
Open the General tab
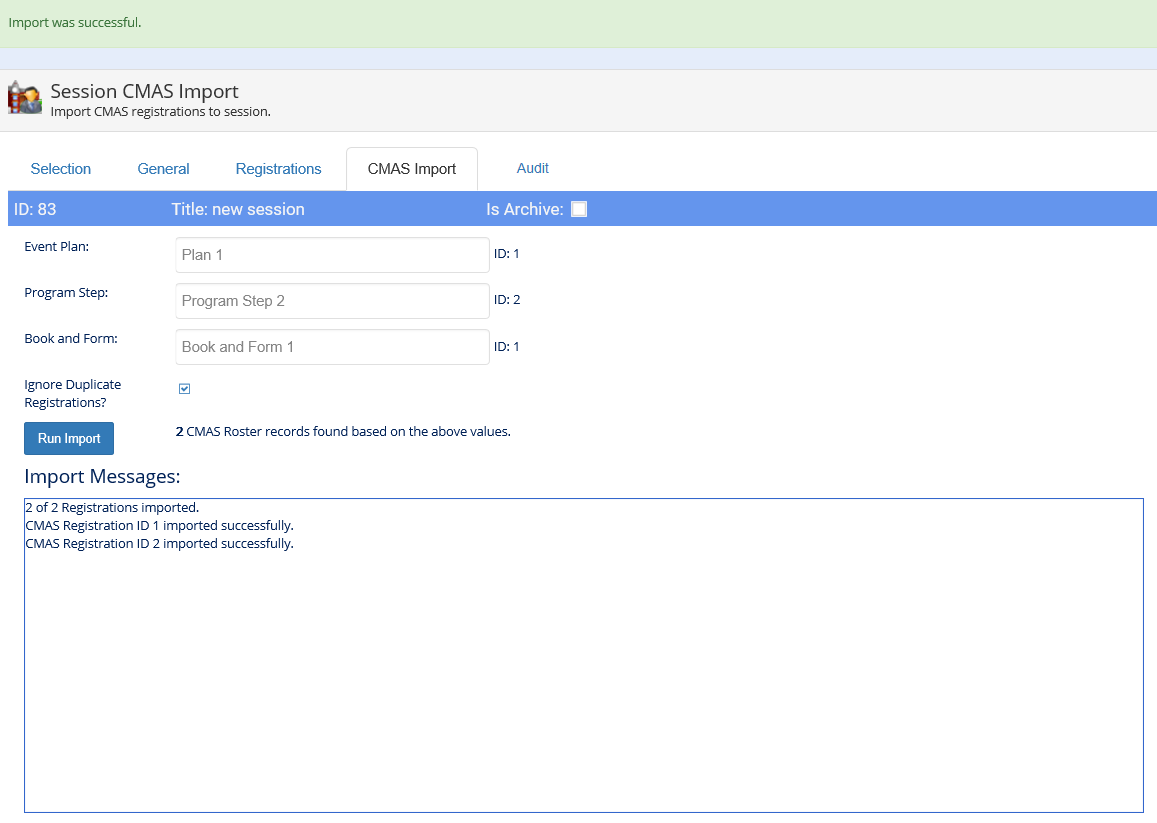pyautogui.click(x=163, y=169)
